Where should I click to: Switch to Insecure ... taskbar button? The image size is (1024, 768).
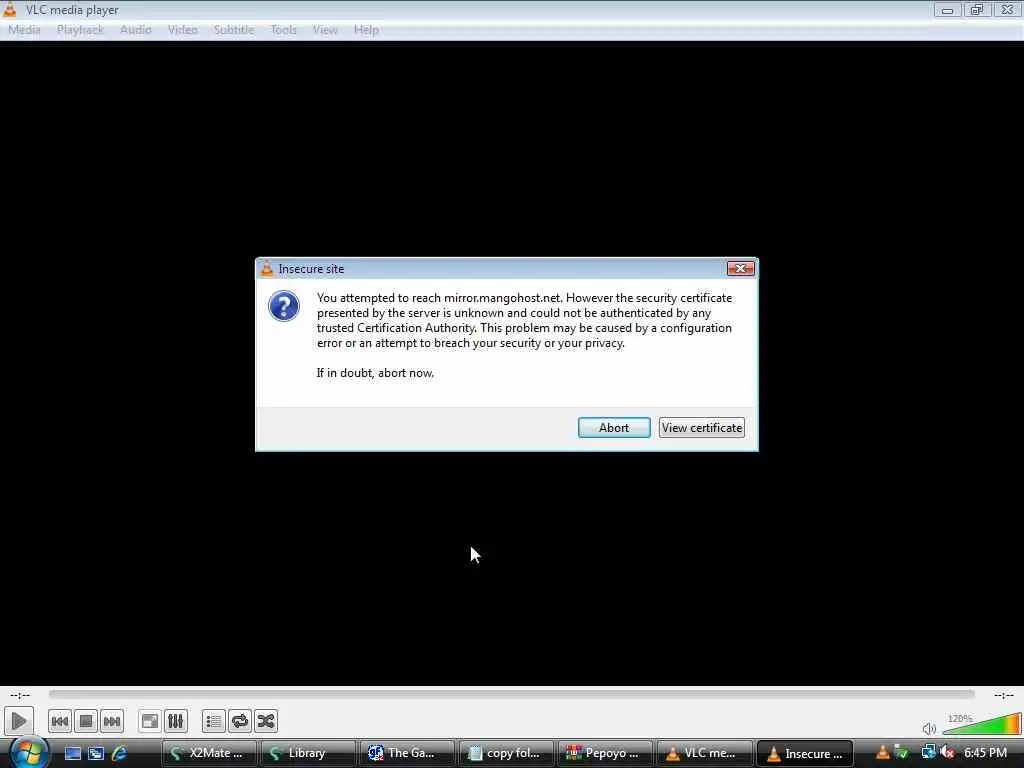pyautogui.click(x=805, y=753)
